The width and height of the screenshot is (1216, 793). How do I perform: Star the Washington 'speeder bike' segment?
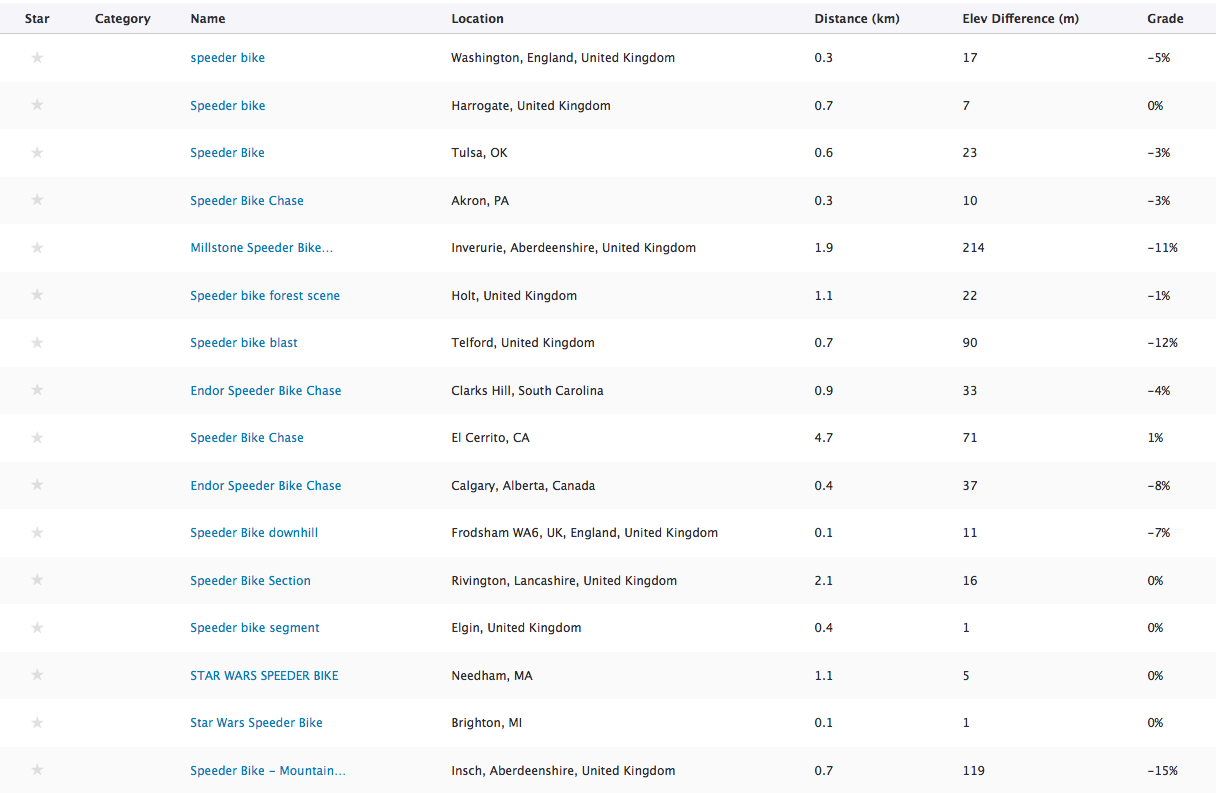click(37, 58)
